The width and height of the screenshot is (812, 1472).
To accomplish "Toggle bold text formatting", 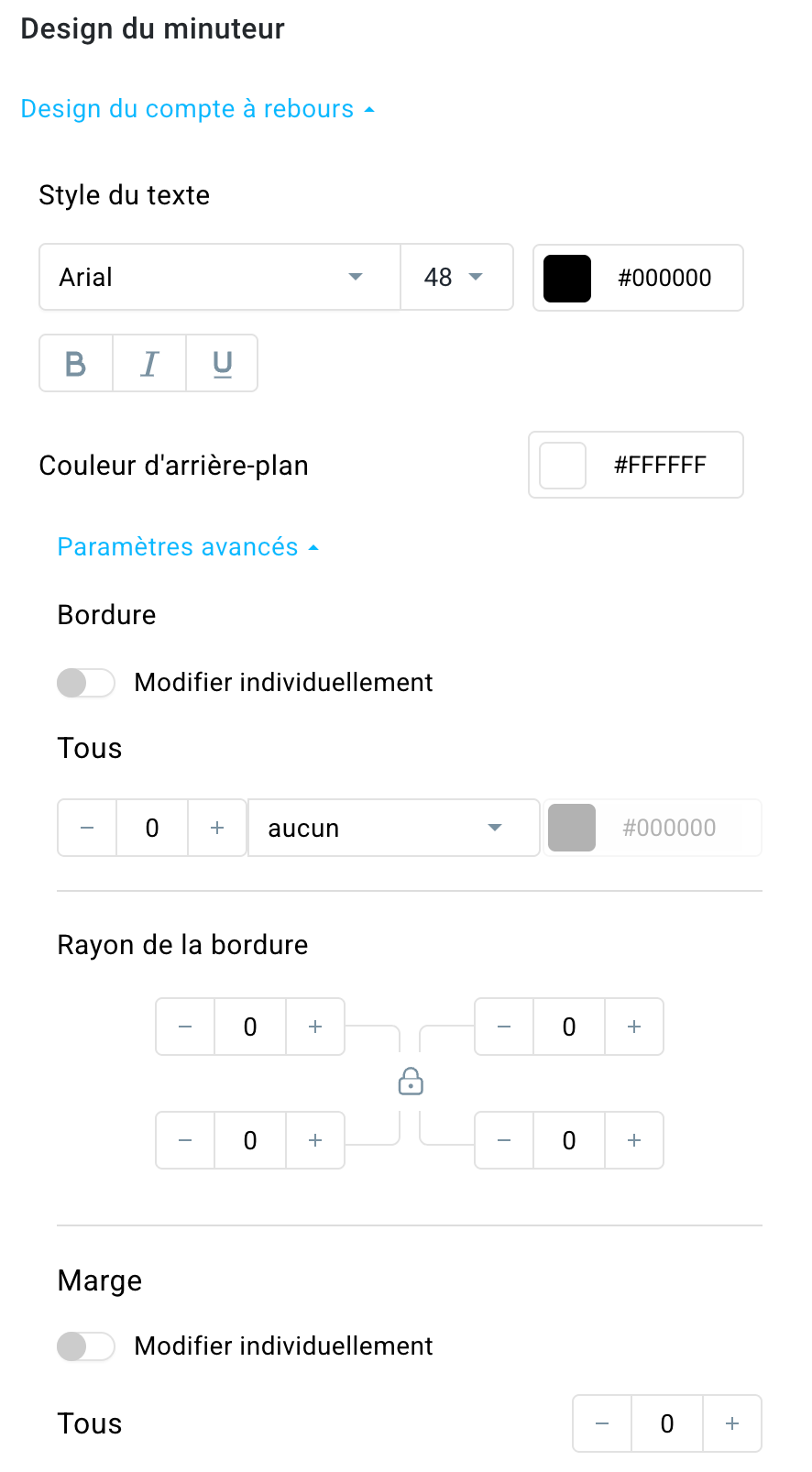I will (76, 364).
